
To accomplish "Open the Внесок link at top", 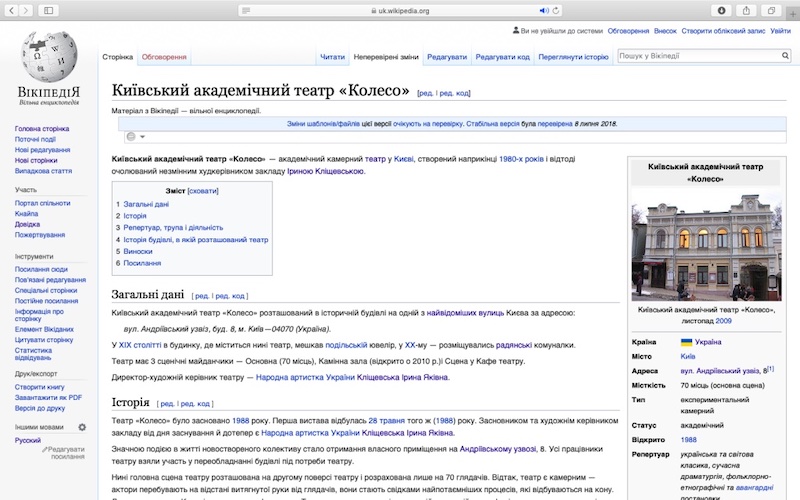I will pyautogui.click(x=665, y=31).
